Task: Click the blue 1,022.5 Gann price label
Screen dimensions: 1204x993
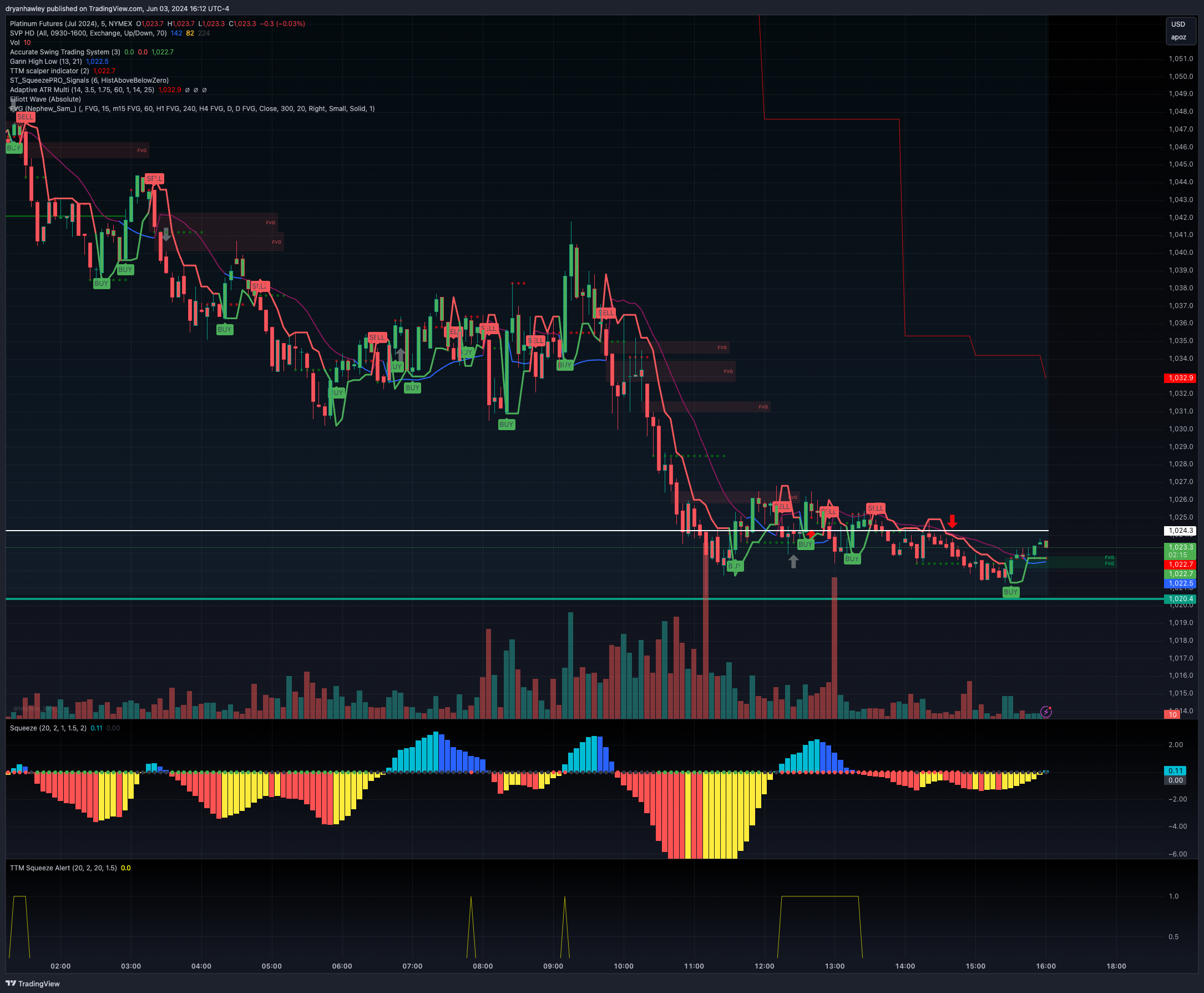Action: click(x=1180, y=583)
